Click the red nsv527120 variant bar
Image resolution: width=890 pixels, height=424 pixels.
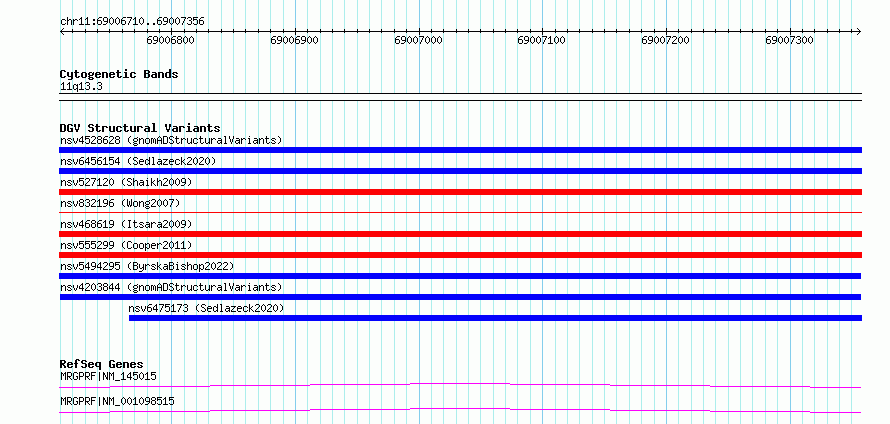[x=460, y=192]
